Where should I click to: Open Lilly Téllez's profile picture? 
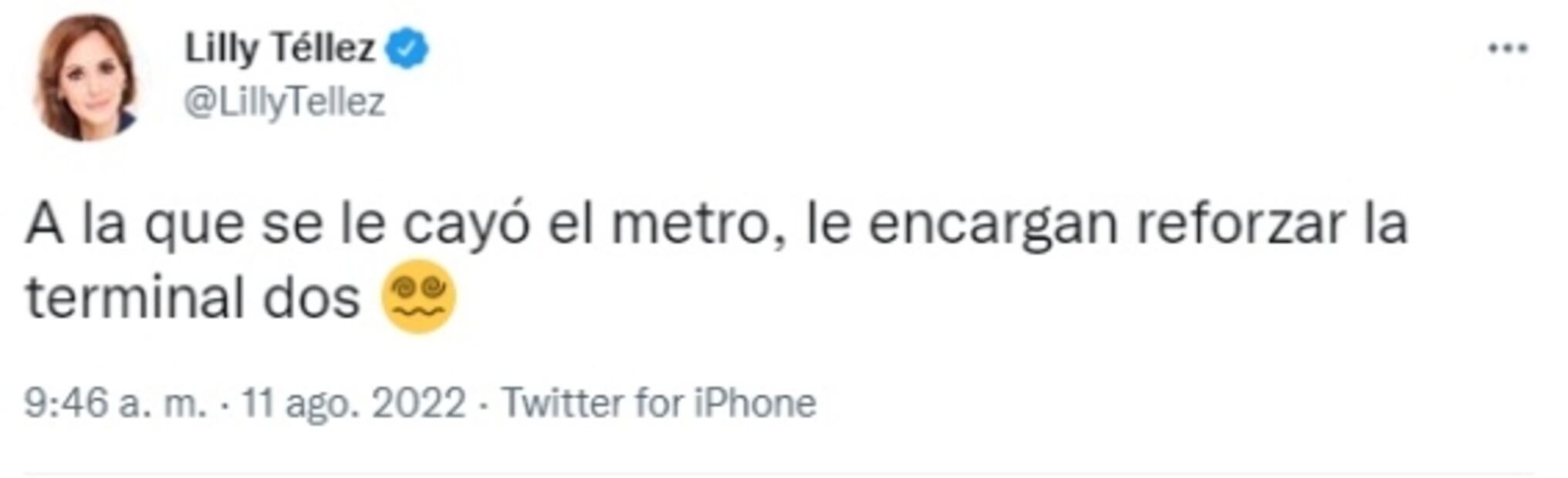86,77
